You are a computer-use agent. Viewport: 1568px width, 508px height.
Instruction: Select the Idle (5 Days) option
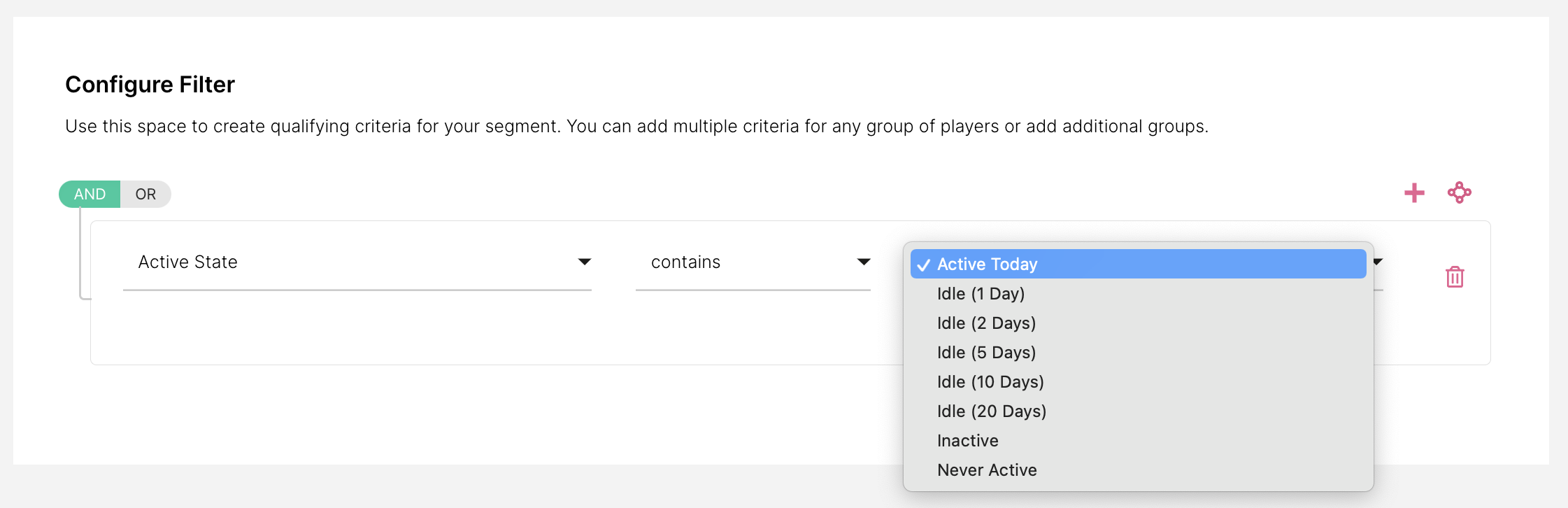[x=986, y=353]
